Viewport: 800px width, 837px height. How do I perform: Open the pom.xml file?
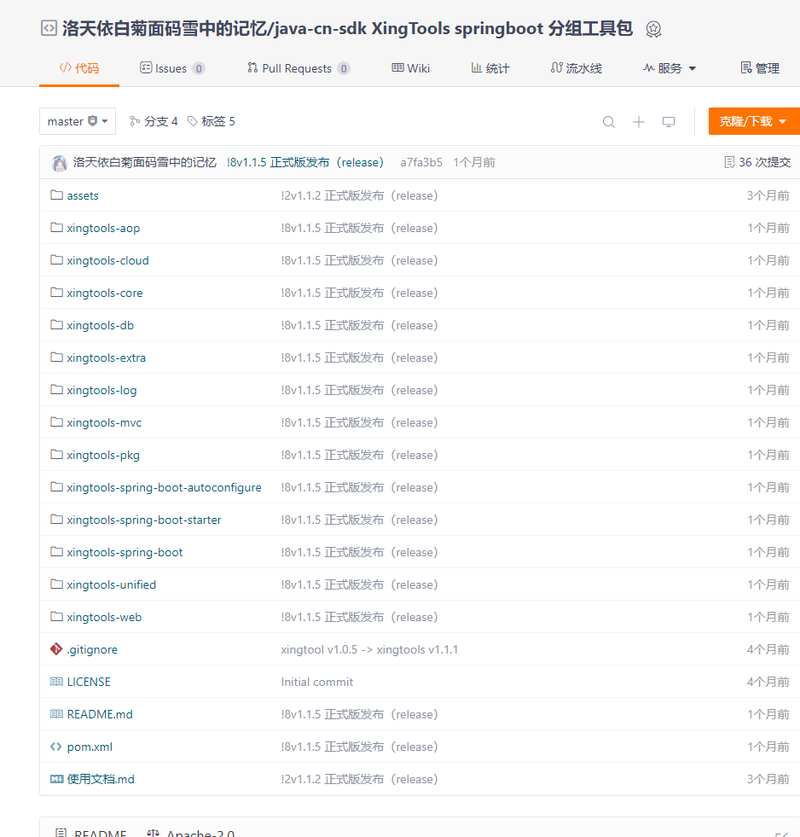pos(90,747)
